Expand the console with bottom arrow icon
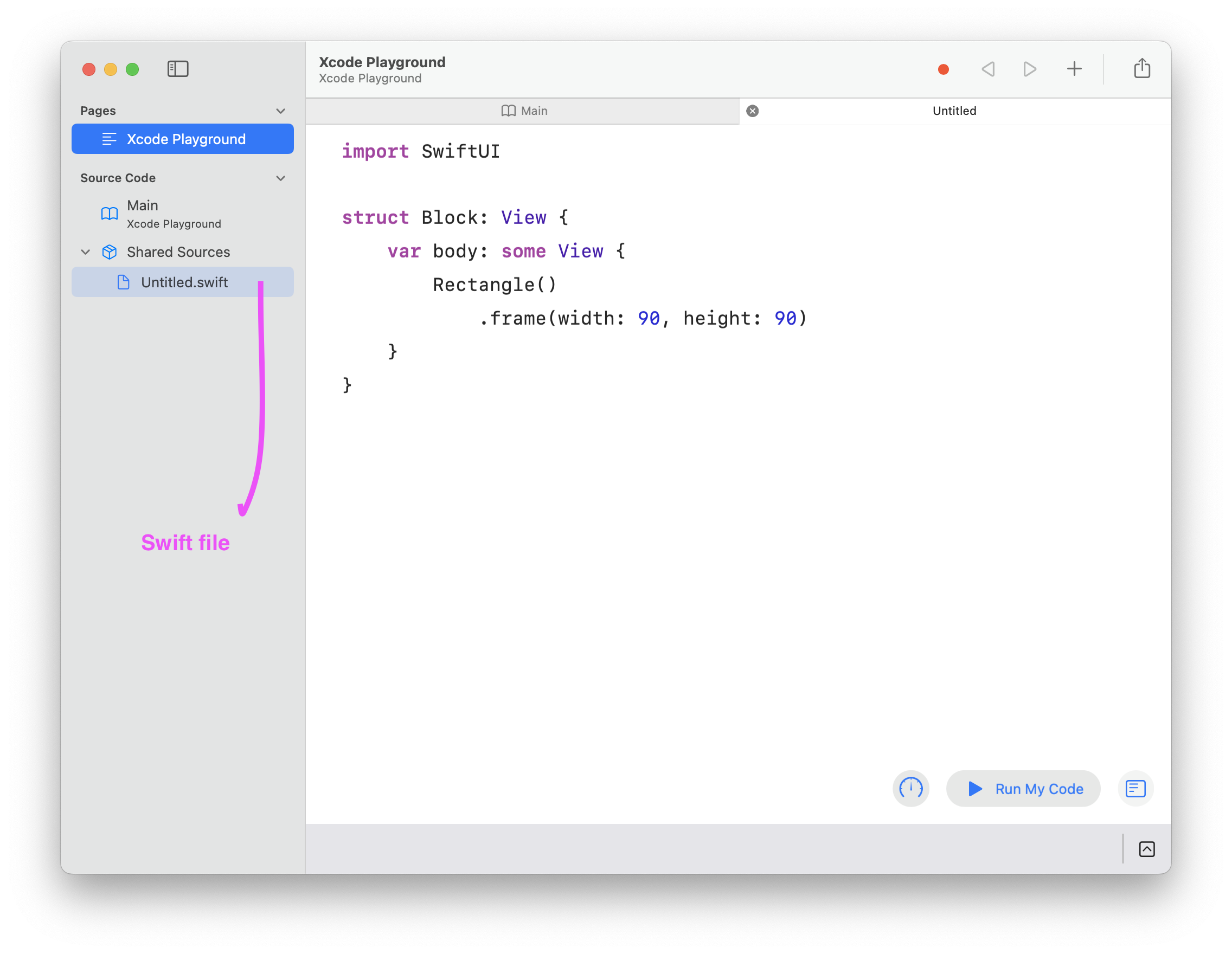Image resolution: width=1232 pixels, height=954 pixels. pos(1147,848)
